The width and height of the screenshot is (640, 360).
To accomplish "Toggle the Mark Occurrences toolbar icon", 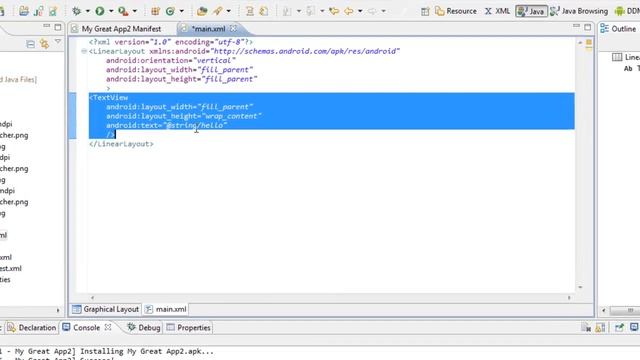I will [x=264, y=11].
